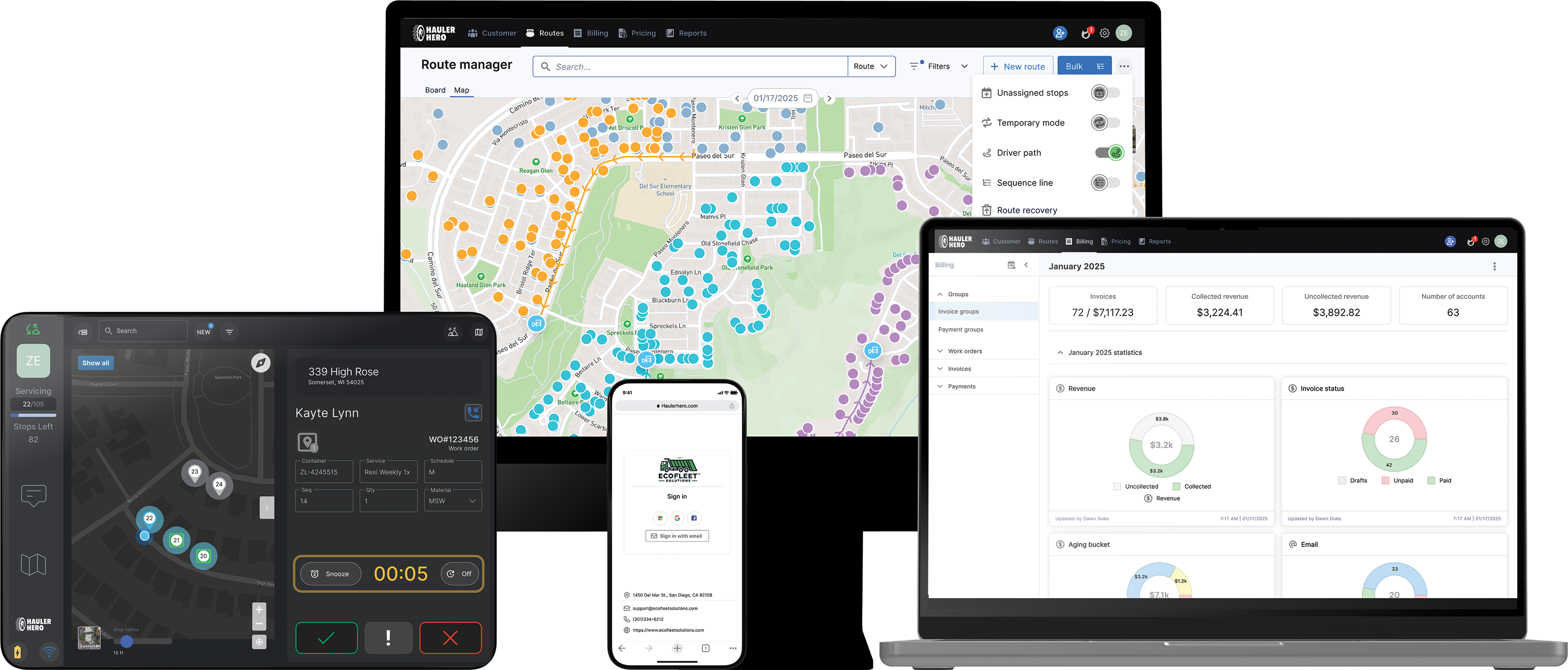Viewport: 1568px width, 670px height.
Task: Switch to Board view in Route manager
Action: 435,90
